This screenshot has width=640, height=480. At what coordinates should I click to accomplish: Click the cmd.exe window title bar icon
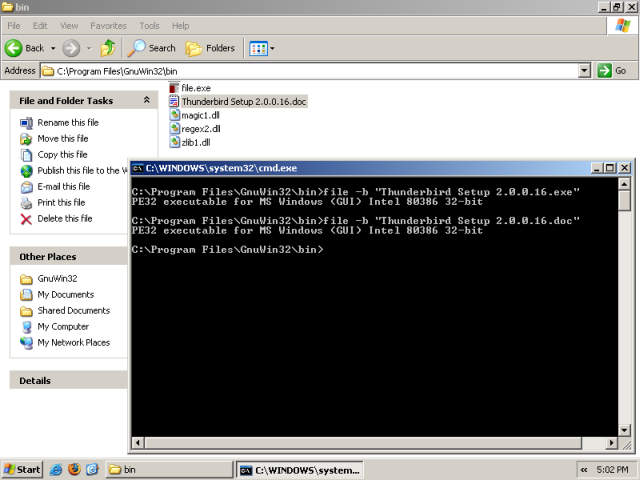click(x=138, y=168)
